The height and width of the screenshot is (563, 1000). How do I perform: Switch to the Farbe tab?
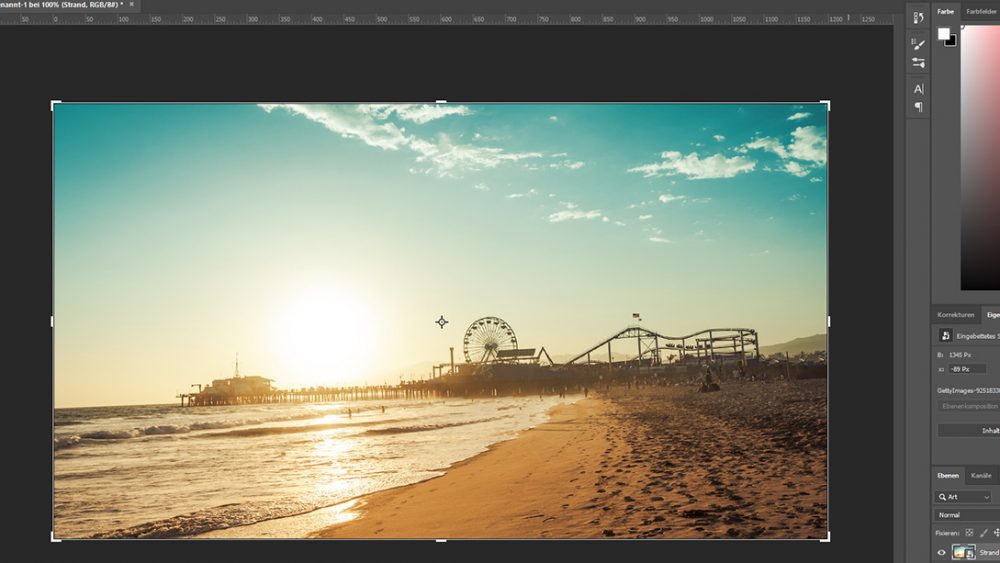click(945, 11)
